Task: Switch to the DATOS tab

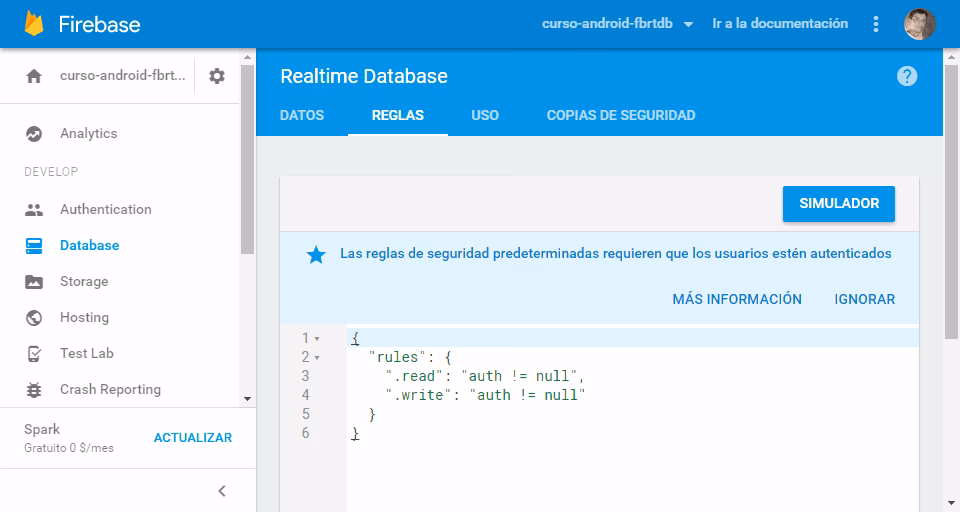Action: tap(302, 115)
